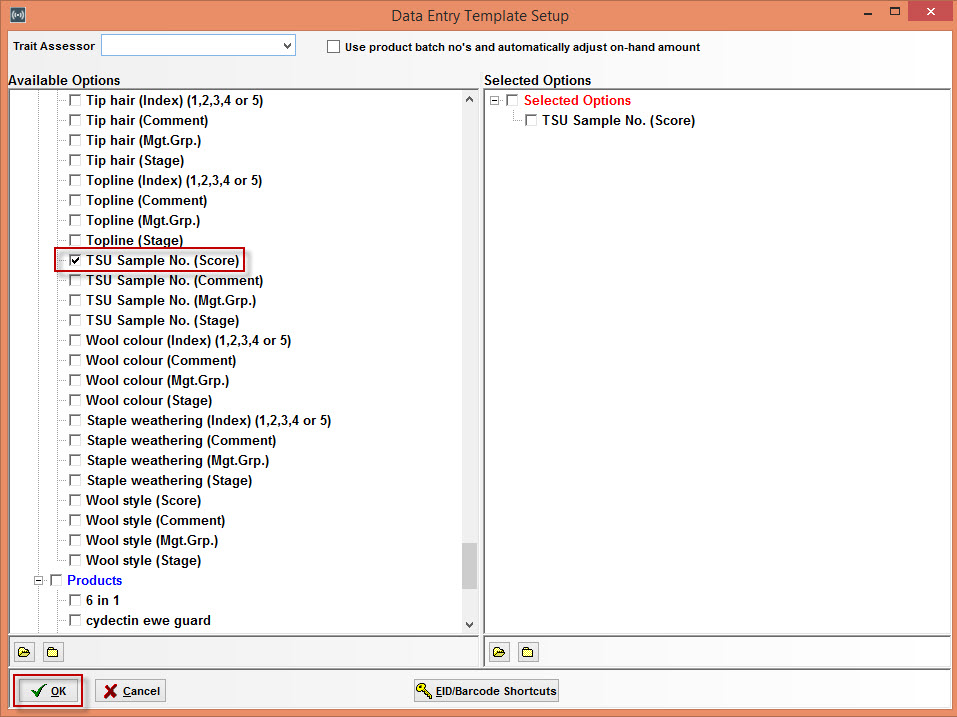Open the Trait Assessor dropdown
957x717 pixels.
(287, 46)
